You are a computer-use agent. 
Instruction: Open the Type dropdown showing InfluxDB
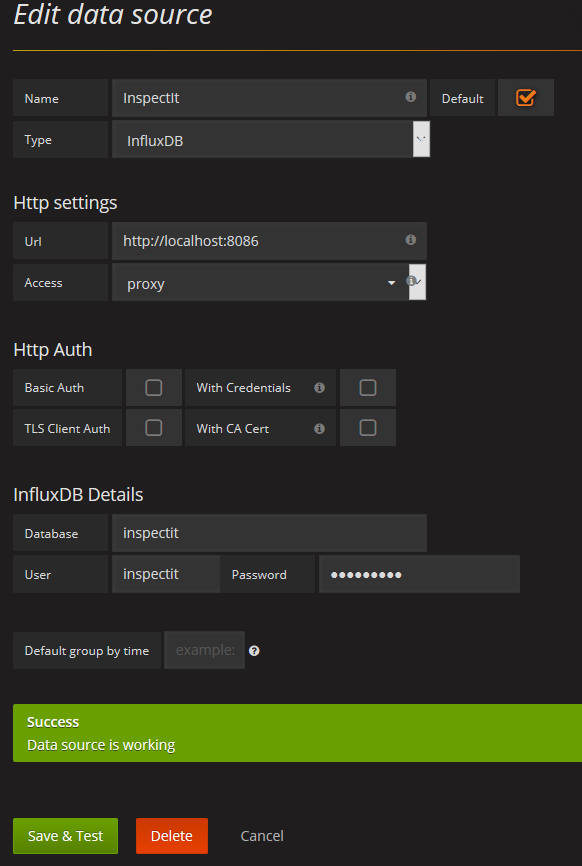coord(271,140)
